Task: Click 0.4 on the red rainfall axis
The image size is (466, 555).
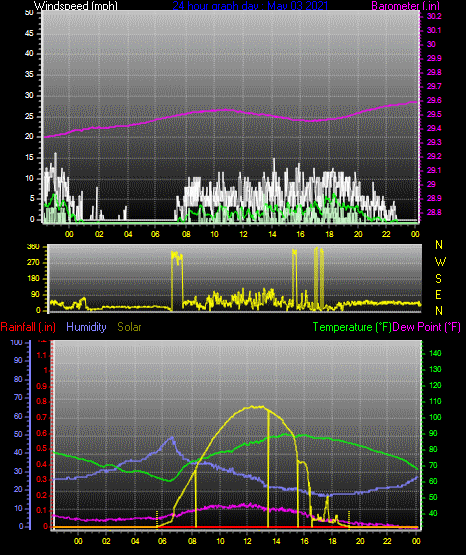Action: pyautogui.click(x=42, y=464)
